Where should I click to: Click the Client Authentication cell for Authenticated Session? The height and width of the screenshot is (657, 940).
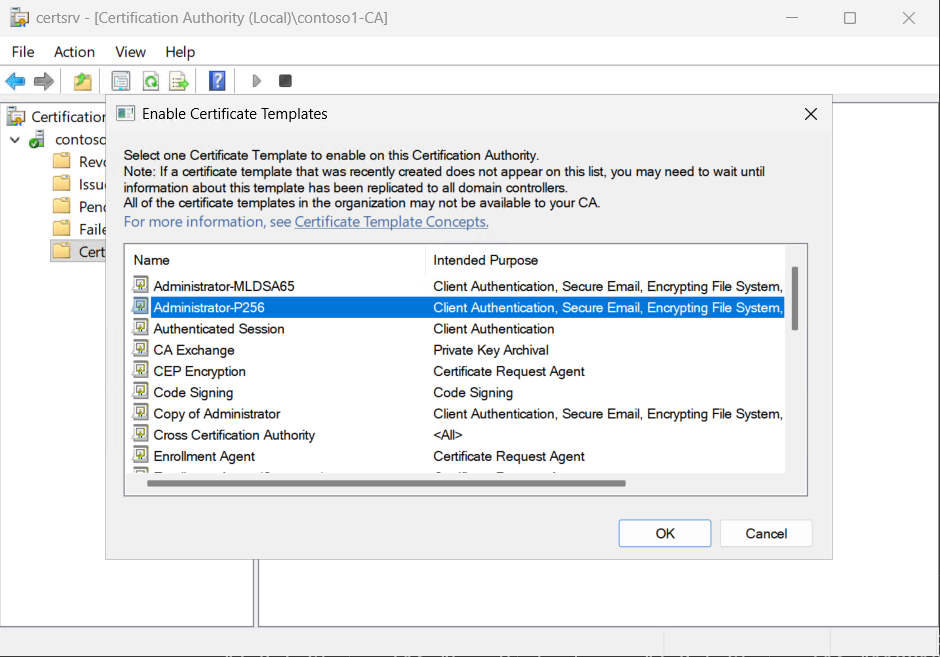pyautogui.click(x=494, y=328)
